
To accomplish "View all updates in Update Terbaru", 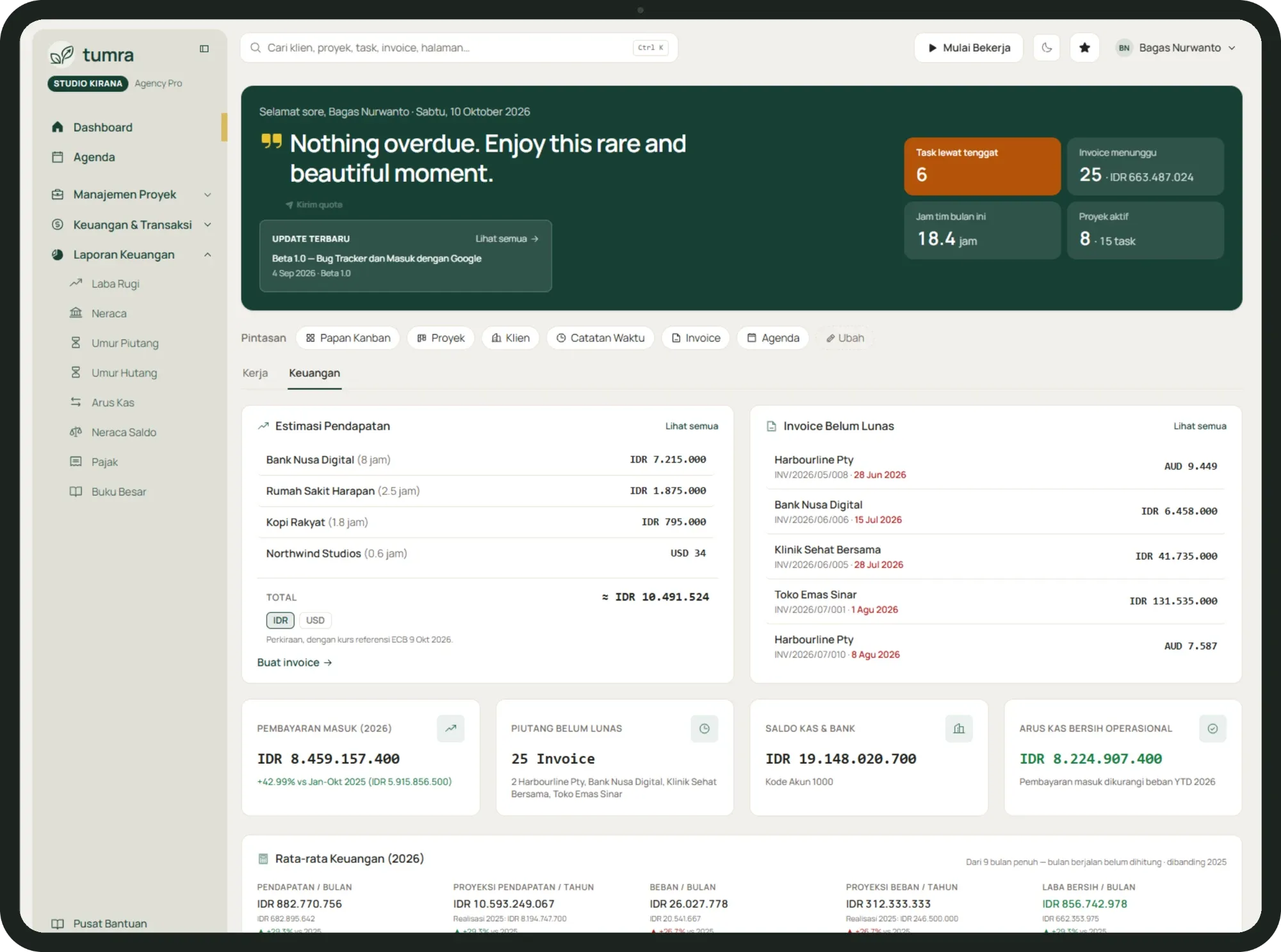I will tap(507, 238).
